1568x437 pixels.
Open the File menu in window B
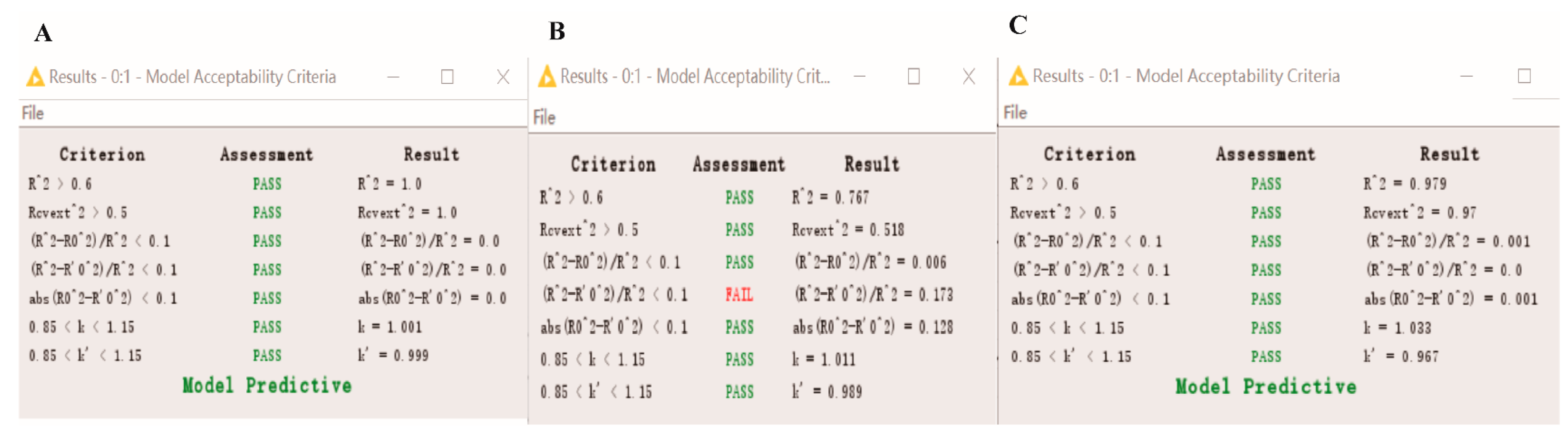544,118
